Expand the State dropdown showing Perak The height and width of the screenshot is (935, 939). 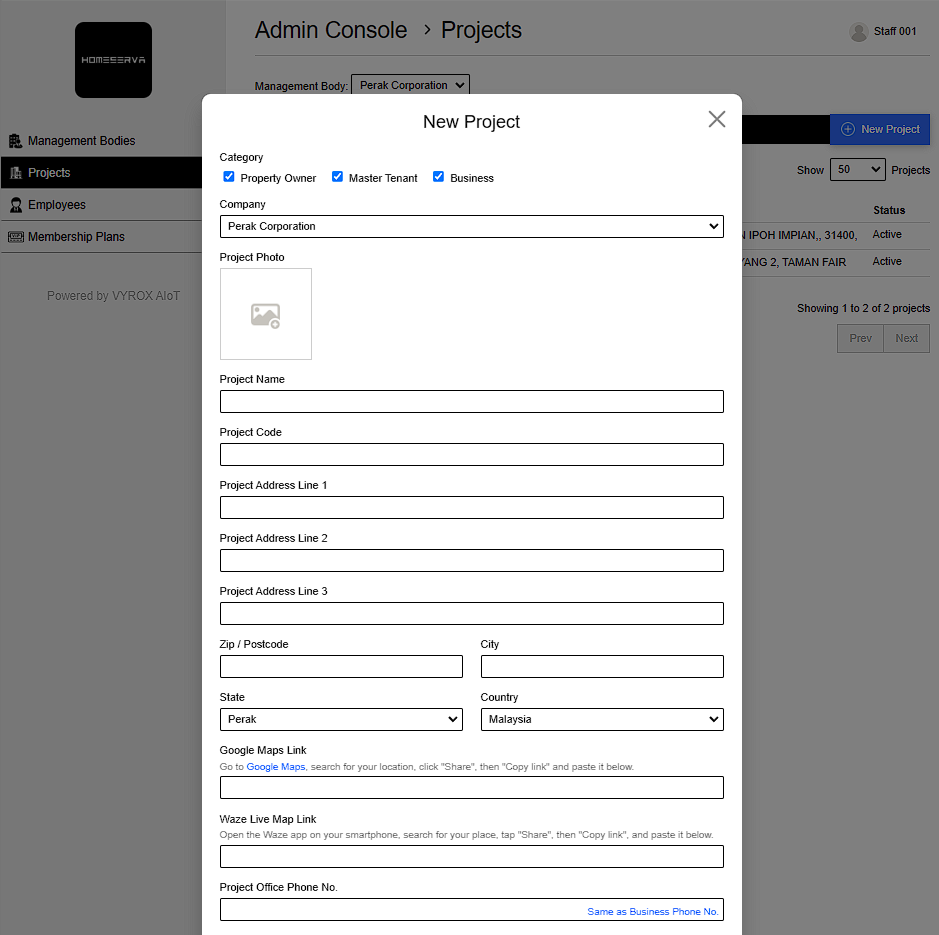pyautogui.click(x=341, y=720)
